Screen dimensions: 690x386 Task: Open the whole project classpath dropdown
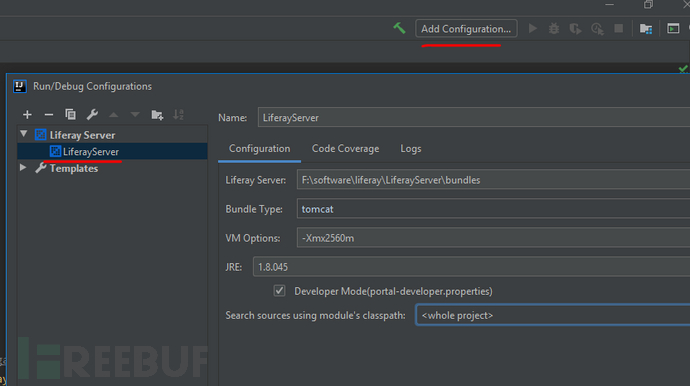[x=553, y=315]
